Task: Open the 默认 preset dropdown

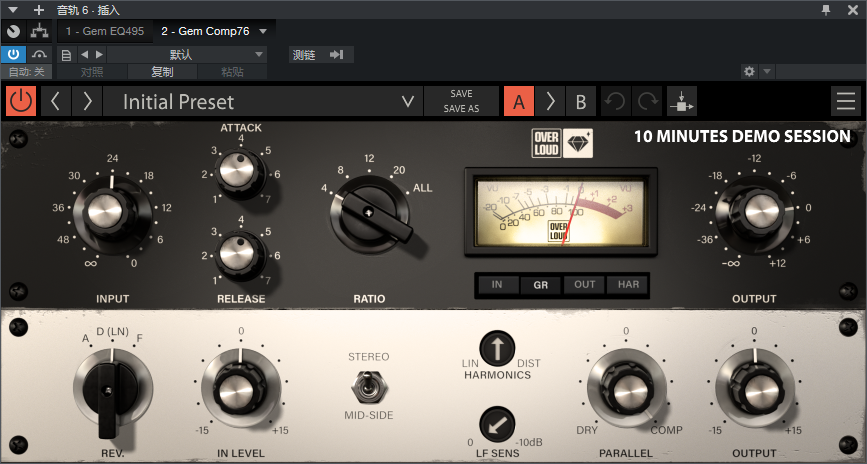Action: tap(187, 55)
